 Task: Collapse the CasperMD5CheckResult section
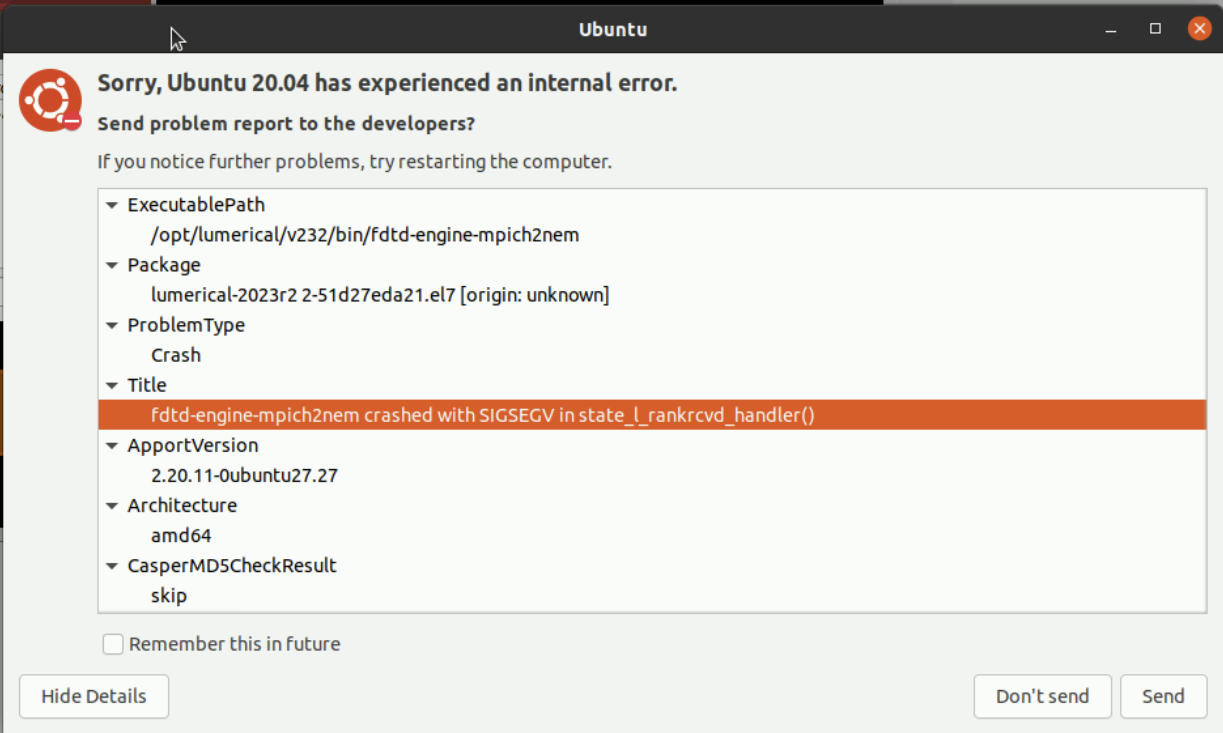[112, 565]
